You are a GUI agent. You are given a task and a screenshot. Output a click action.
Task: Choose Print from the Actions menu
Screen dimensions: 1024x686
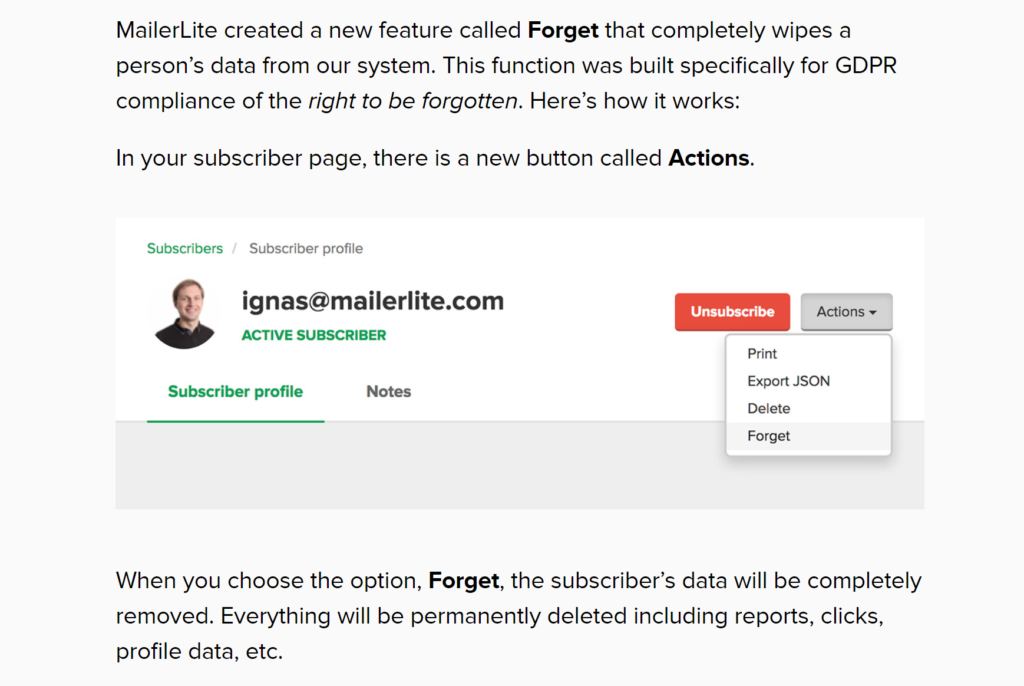(x=762, y=354)
